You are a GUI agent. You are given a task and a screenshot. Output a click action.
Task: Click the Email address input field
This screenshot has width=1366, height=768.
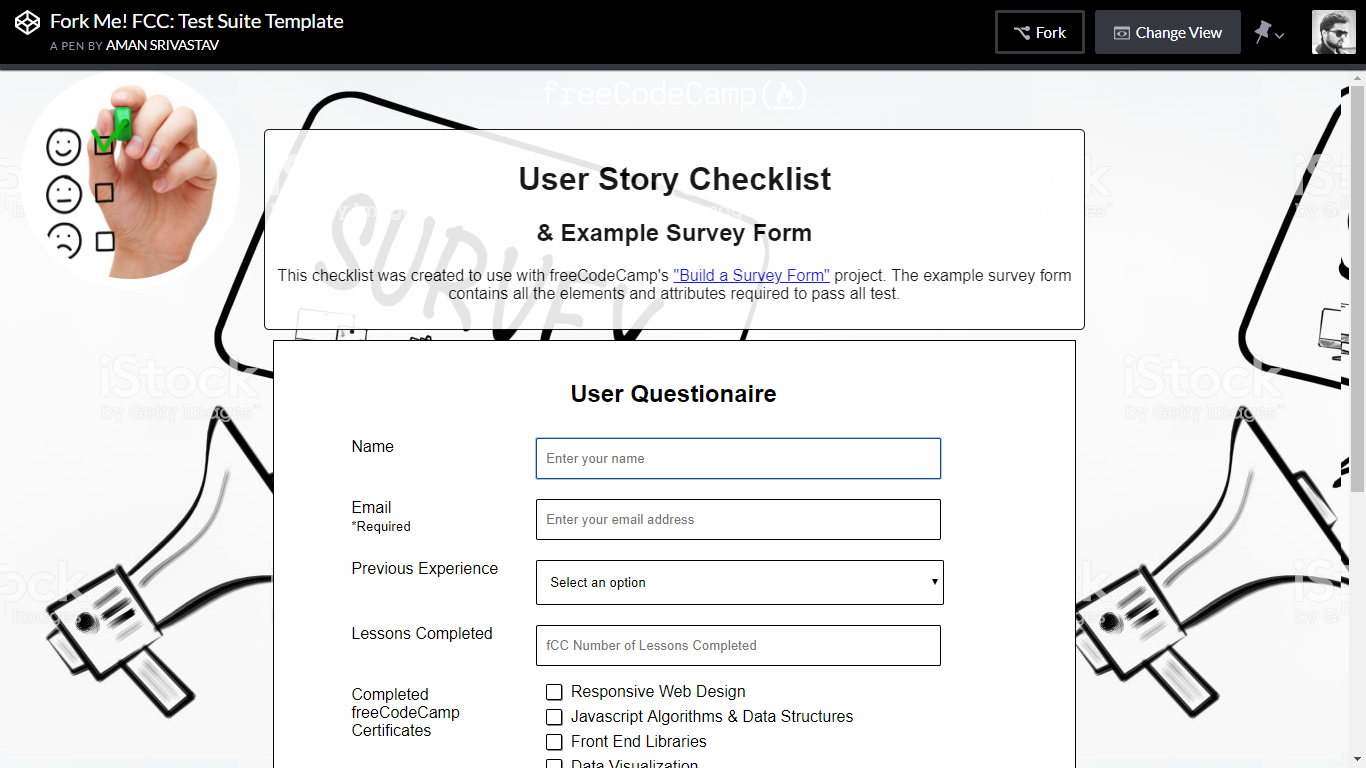point(738,519)
